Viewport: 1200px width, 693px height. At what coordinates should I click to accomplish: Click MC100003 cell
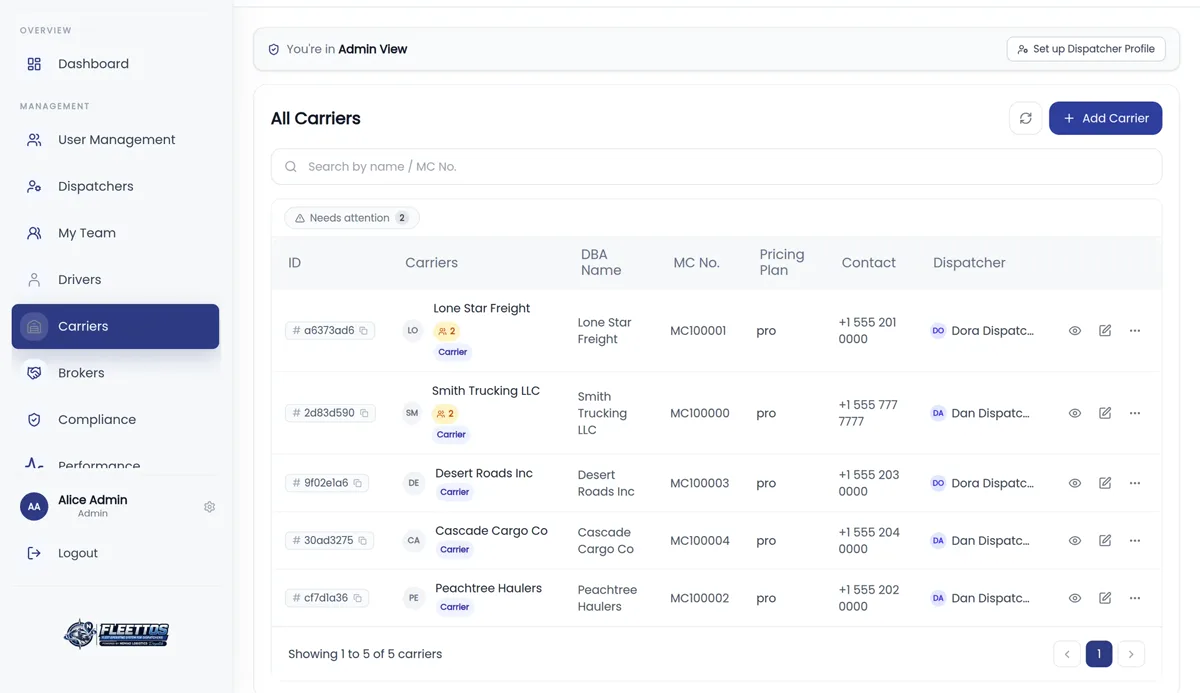coord(700,483)
